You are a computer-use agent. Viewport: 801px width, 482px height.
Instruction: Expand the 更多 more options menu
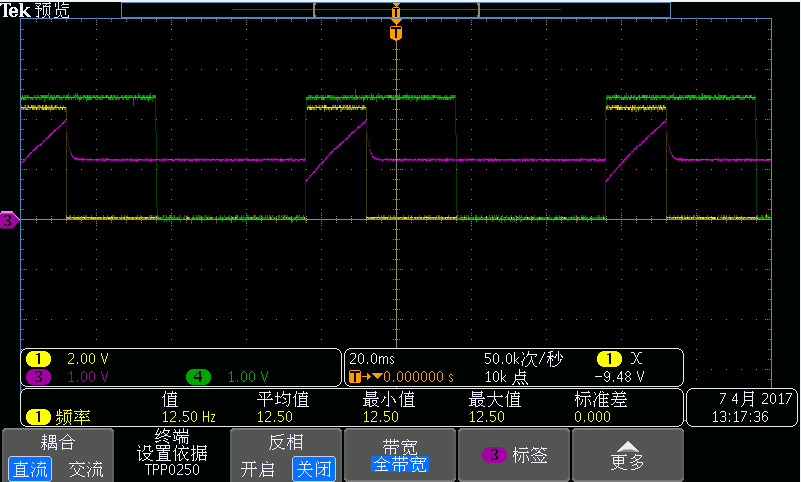pos(627,454)
